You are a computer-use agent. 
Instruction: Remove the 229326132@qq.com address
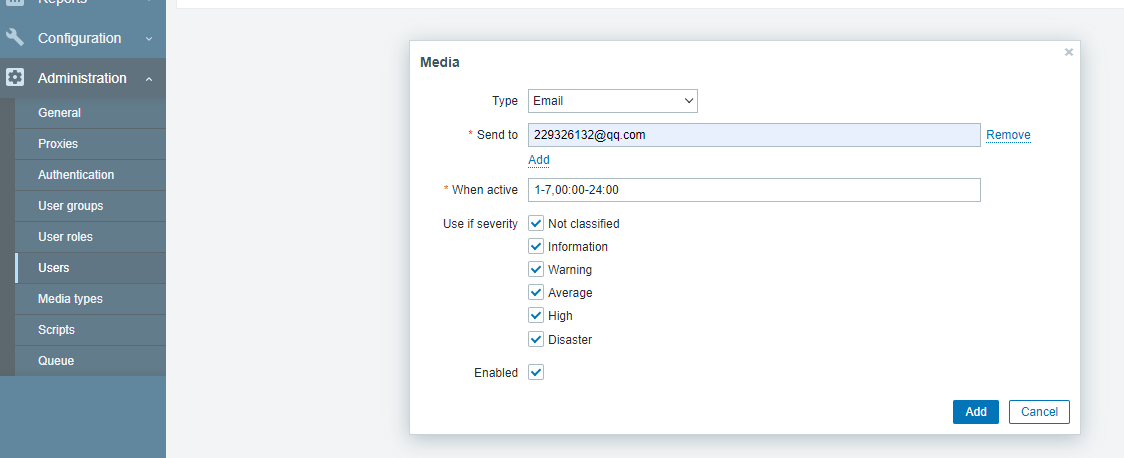pos(1008,135)
